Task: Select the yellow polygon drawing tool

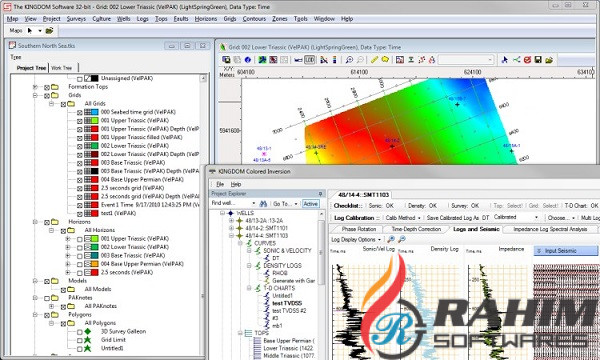Action: [385, 60]
